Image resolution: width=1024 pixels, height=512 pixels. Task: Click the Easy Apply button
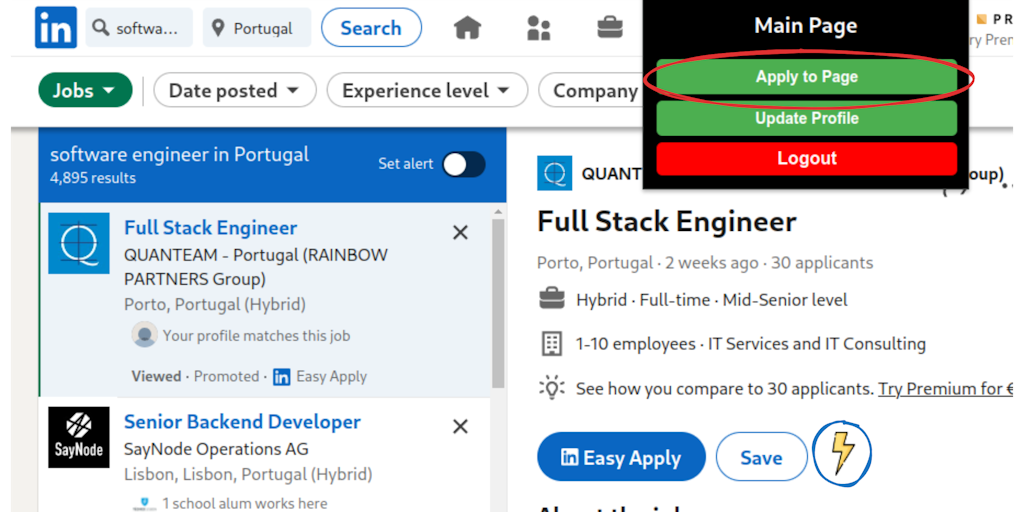[621, 457]
